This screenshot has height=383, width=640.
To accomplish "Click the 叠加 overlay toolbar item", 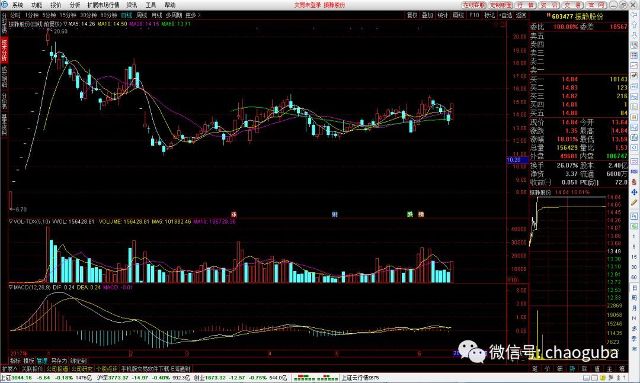I will [x=427, y=15].
